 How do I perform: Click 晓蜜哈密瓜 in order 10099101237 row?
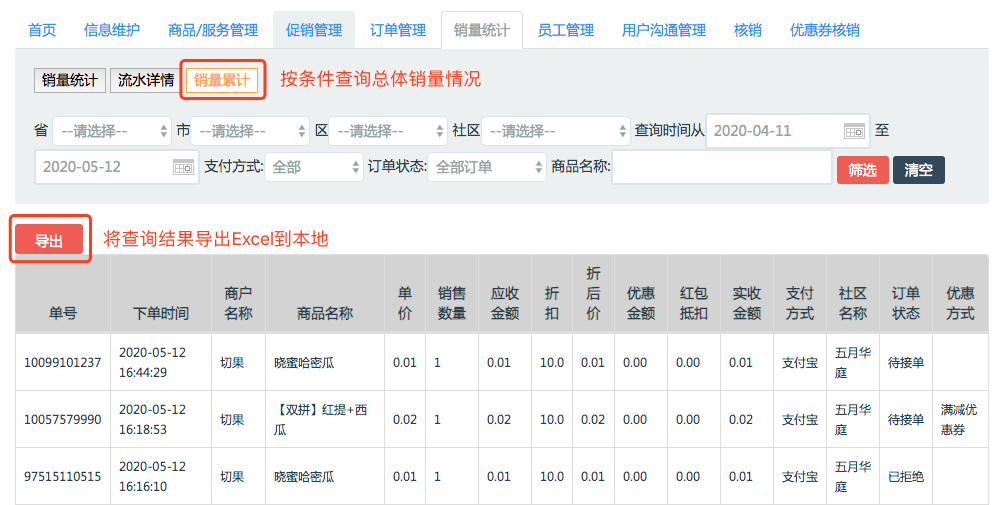coord(304,362)
